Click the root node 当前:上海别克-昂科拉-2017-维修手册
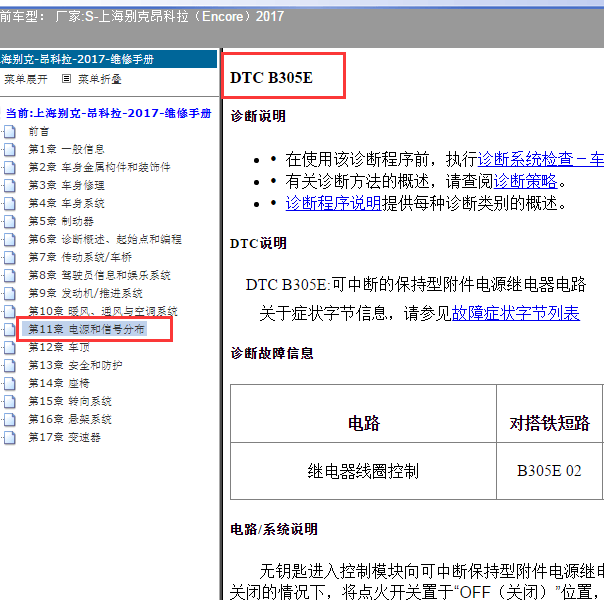Screen dimensions: 604x600 (x=109, y=113)
